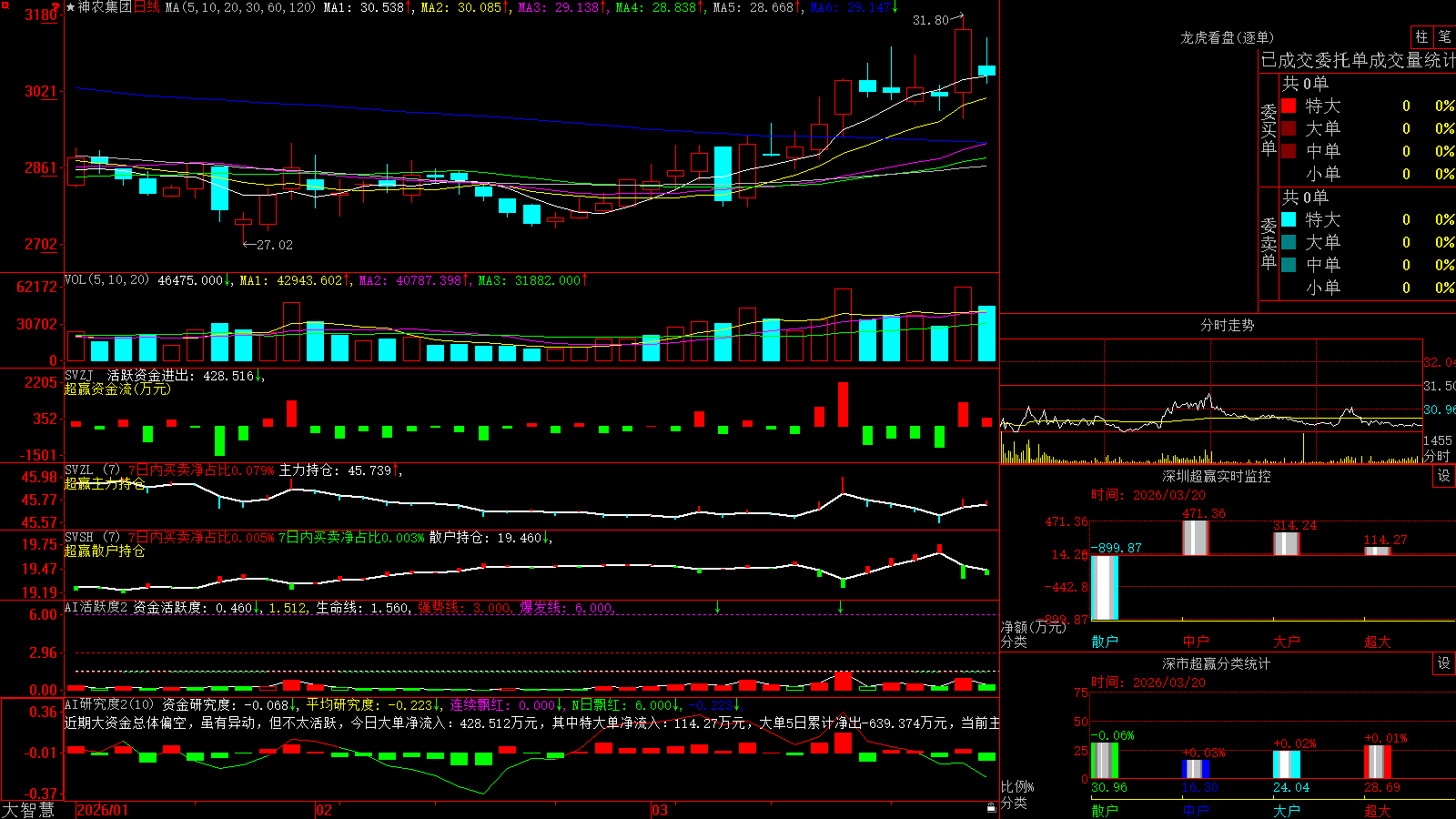
Task: Click the dark red 大单 buy-order swatch
Action: click(x=1289, y=128)
